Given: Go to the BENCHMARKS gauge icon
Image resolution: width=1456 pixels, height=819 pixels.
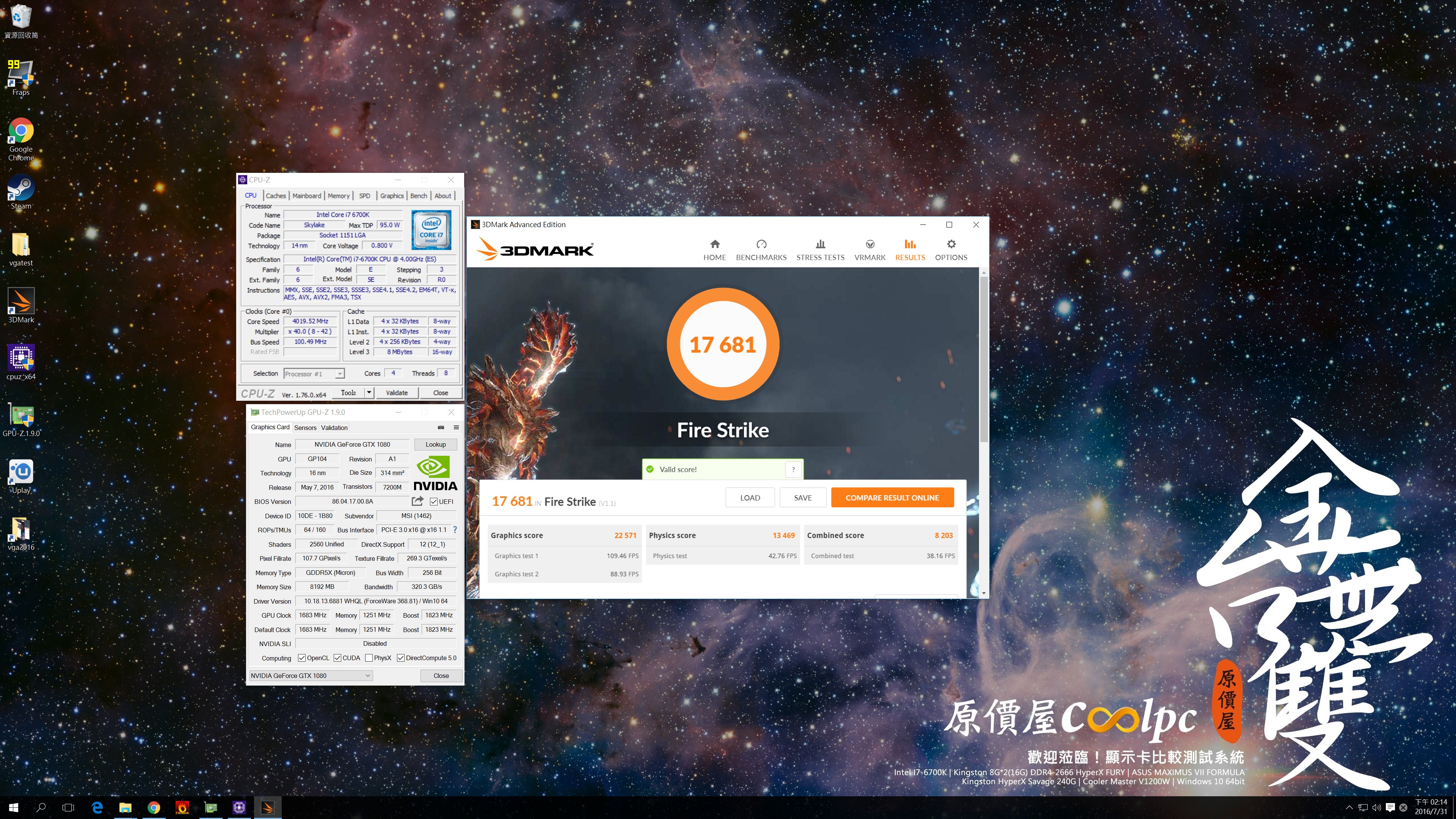Looking at the screenshot, I should (761, 244).
